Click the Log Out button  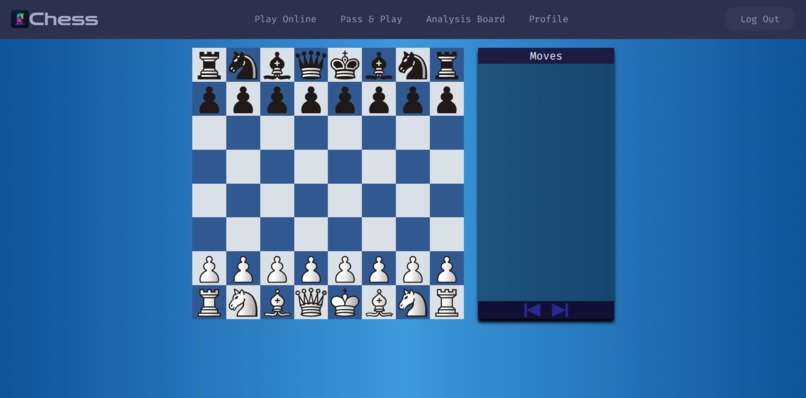(x=760, y=19)
